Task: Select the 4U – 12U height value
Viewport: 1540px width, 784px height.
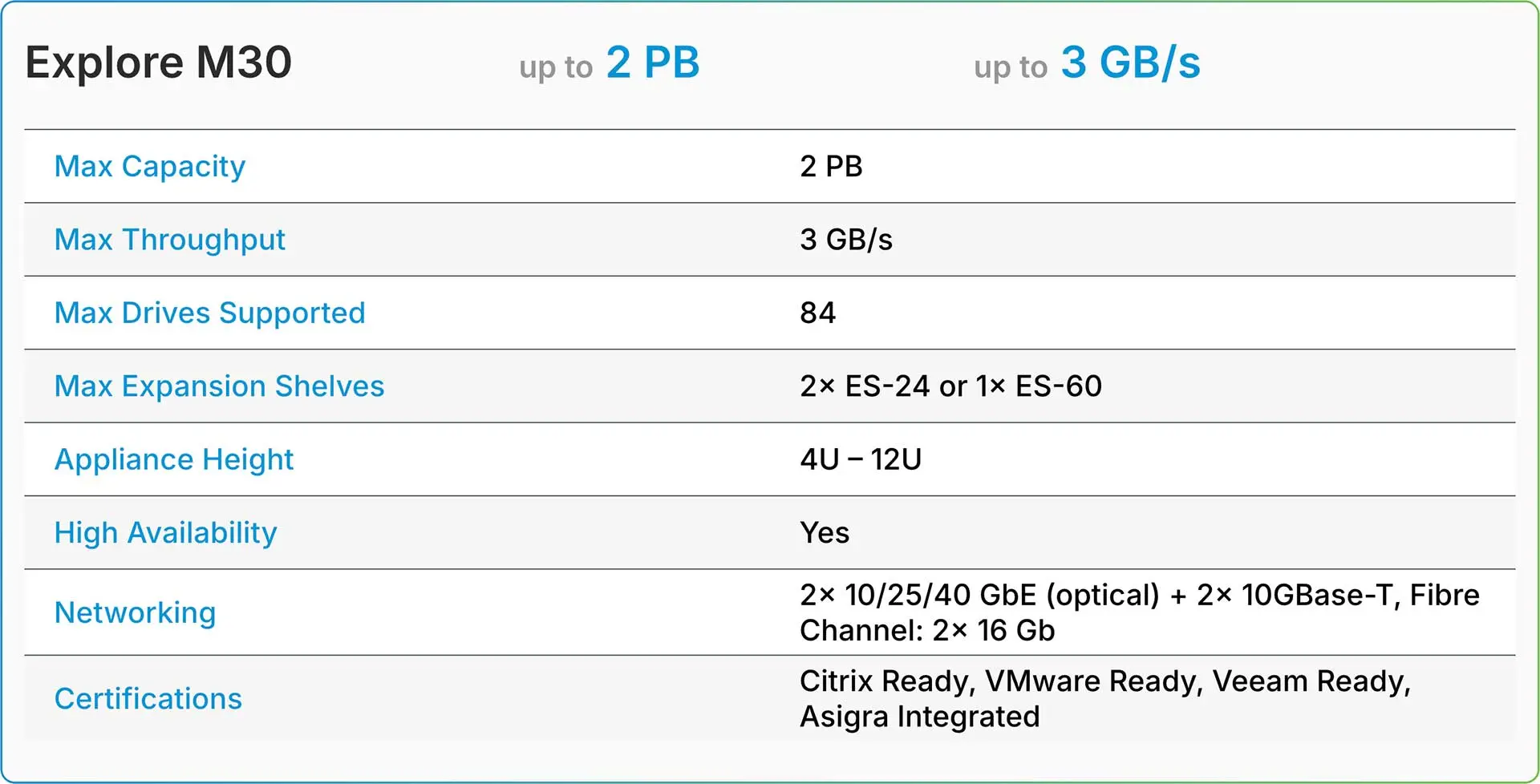Action: tap(861, 459)
